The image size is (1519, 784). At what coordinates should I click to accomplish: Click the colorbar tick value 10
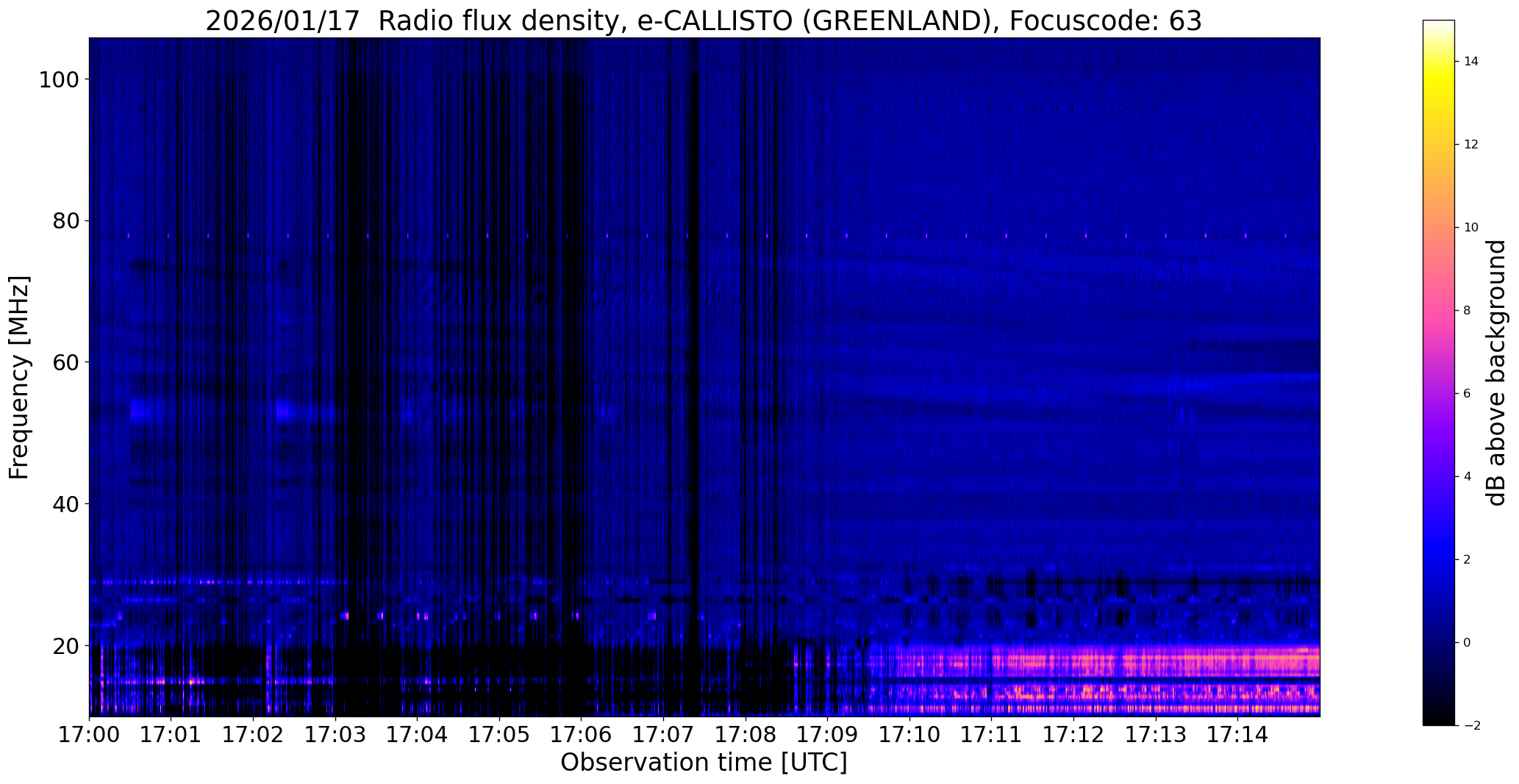[1471, 227]
